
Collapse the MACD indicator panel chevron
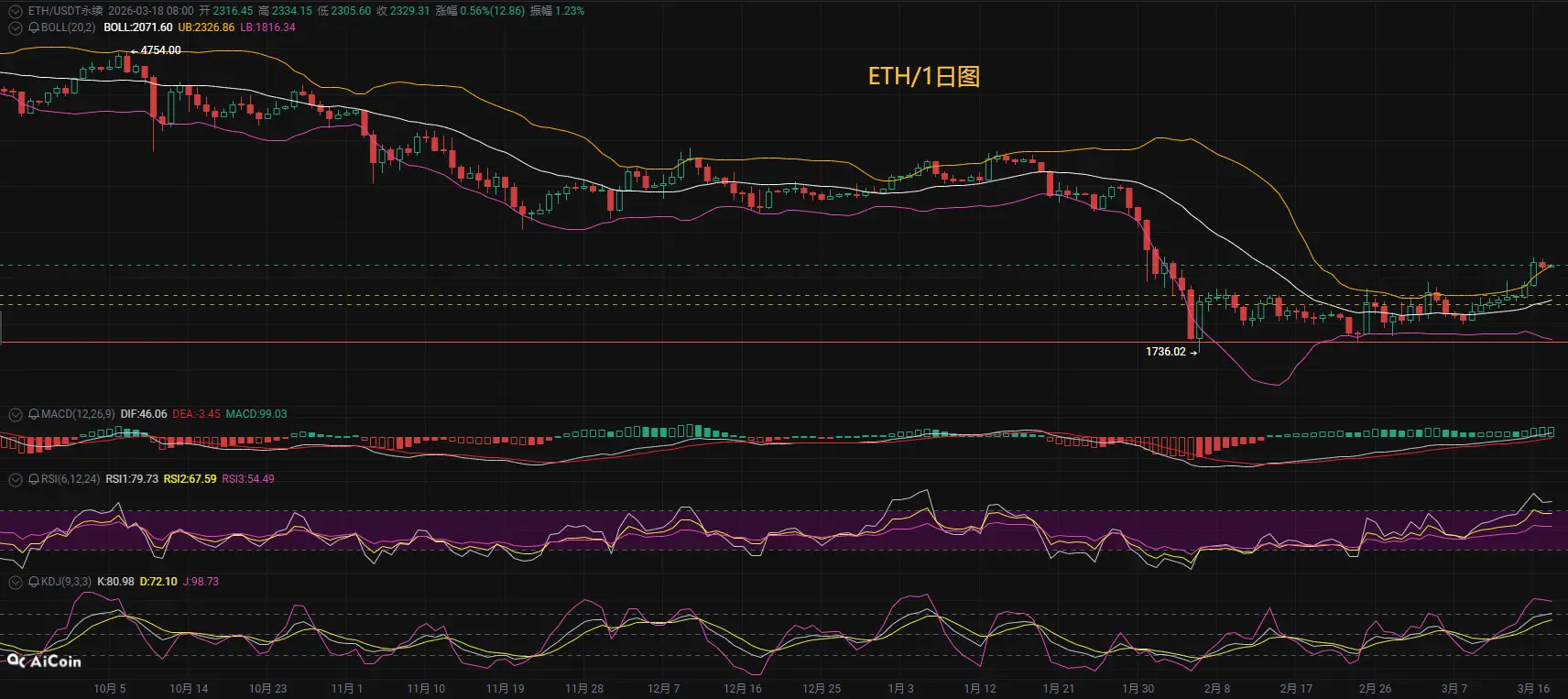pyautogui.click(x=15, y=414)
